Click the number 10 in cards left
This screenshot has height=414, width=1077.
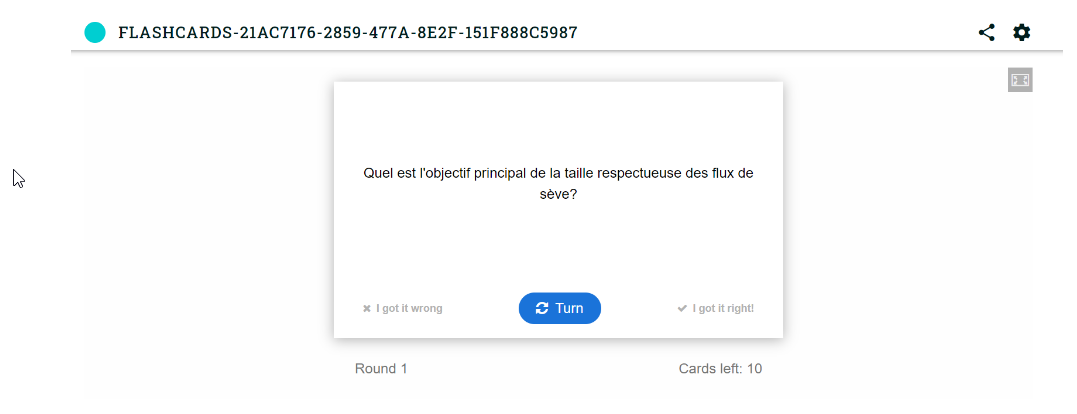[754, 369]
